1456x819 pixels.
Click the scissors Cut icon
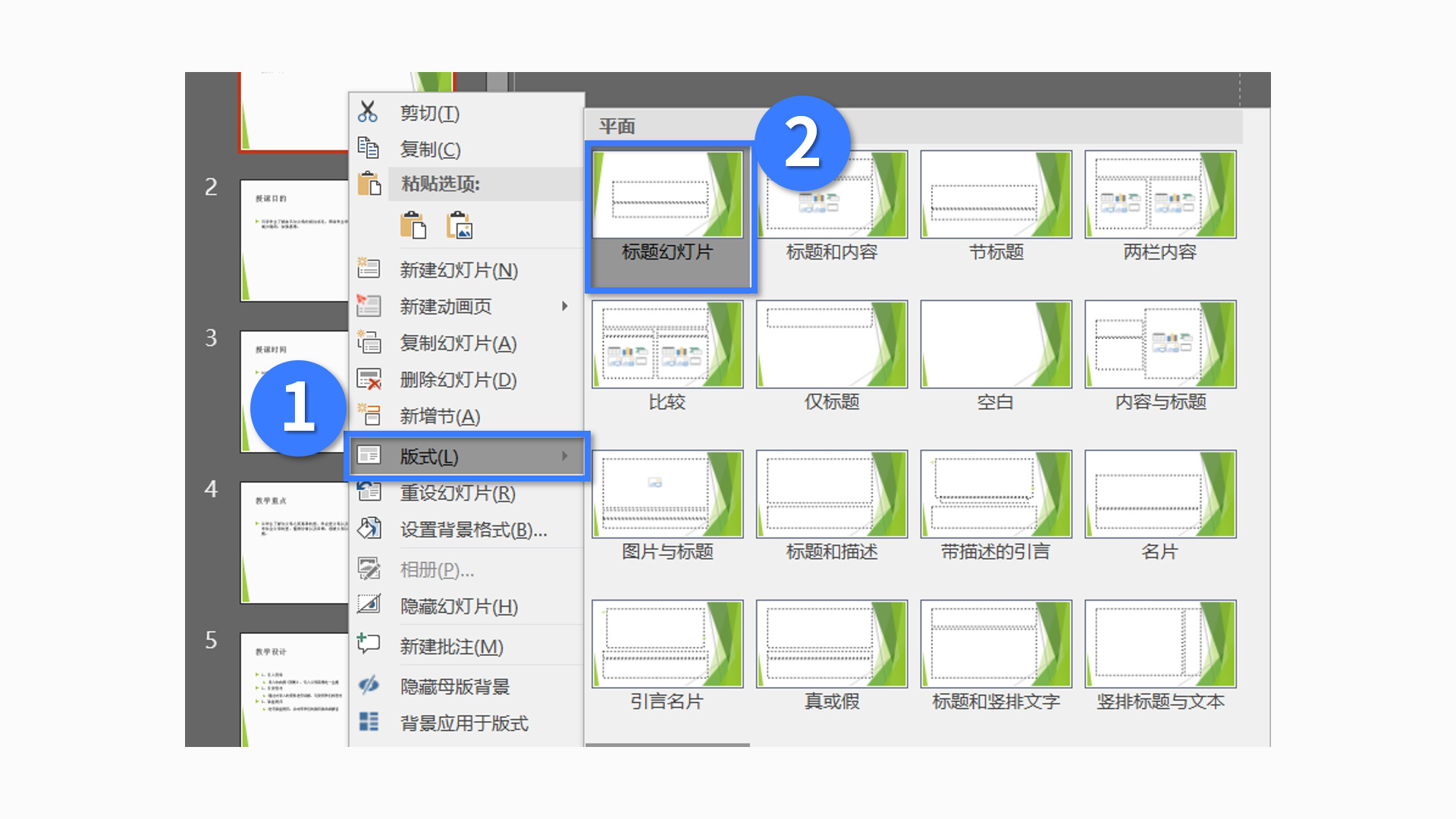point(368,112)
